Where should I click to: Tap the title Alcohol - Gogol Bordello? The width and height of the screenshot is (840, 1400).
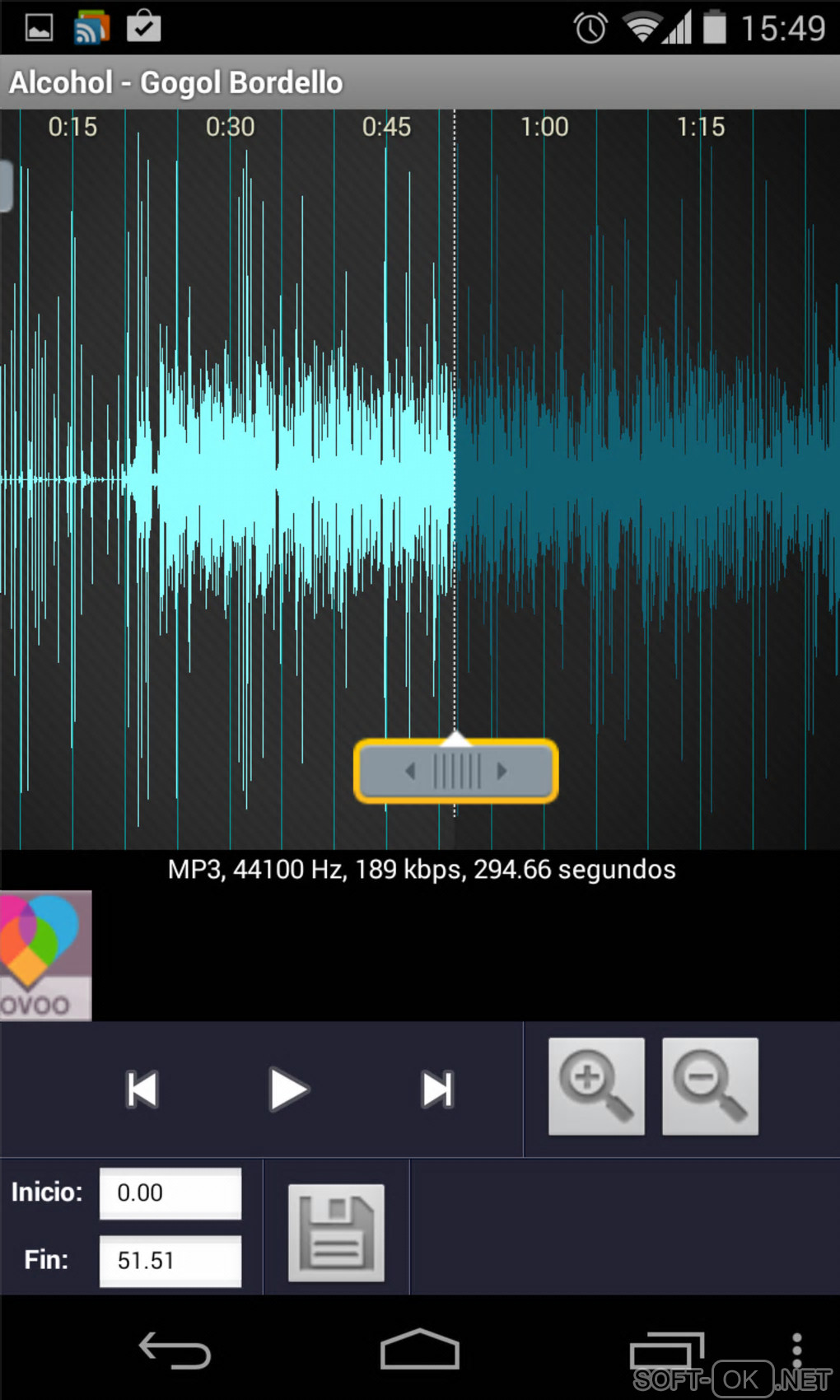(176, 82)
